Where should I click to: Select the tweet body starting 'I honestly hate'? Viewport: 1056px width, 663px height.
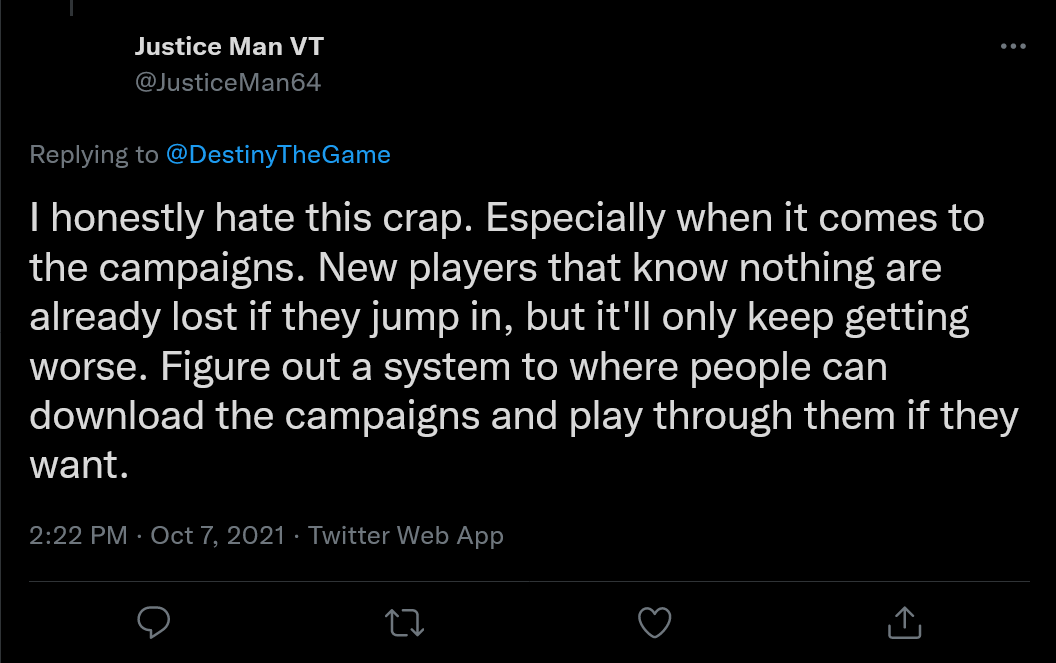(524, 341)
